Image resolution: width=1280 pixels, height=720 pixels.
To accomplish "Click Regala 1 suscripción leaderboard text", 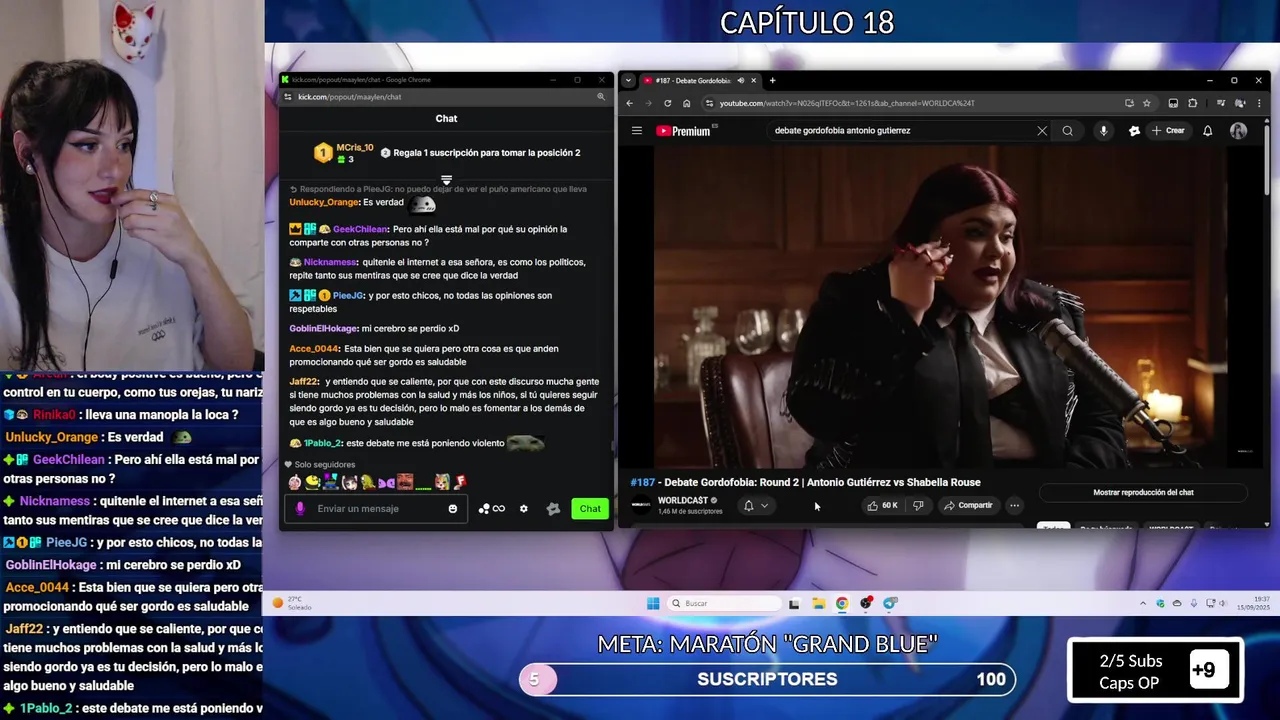I will tap(486, 153).
